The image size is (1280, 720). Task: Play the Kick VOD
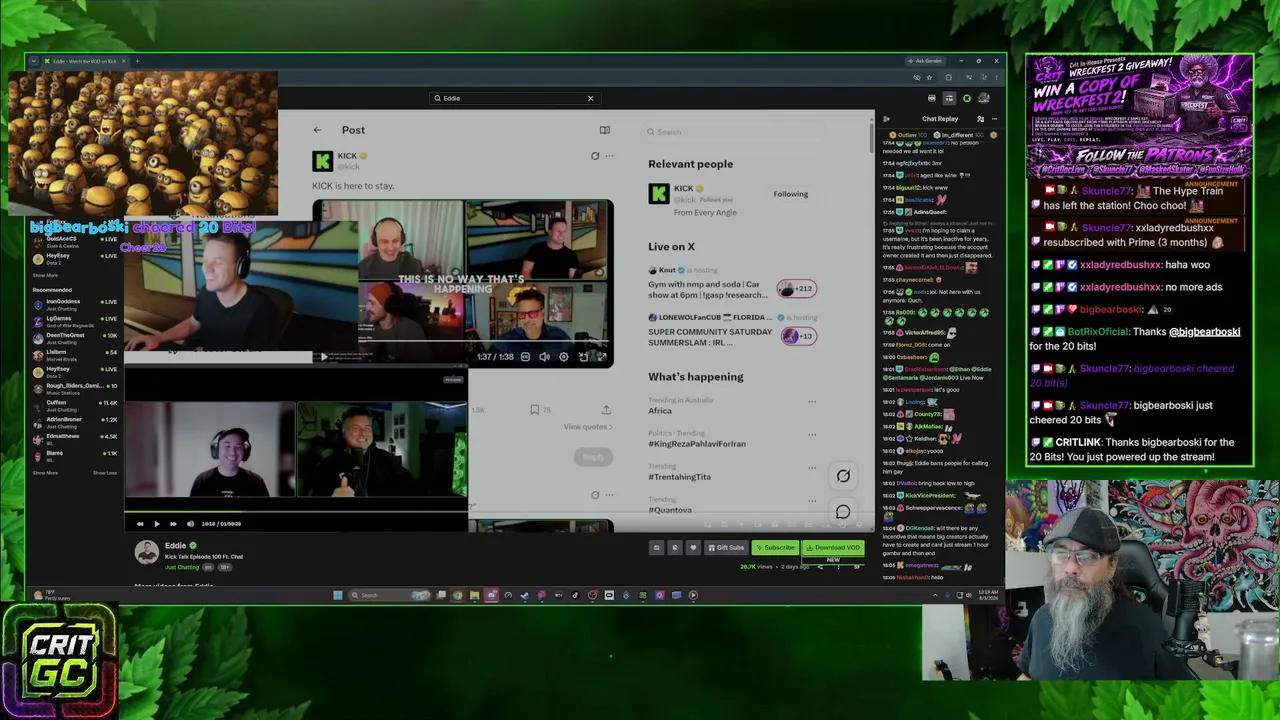[156, 524]
